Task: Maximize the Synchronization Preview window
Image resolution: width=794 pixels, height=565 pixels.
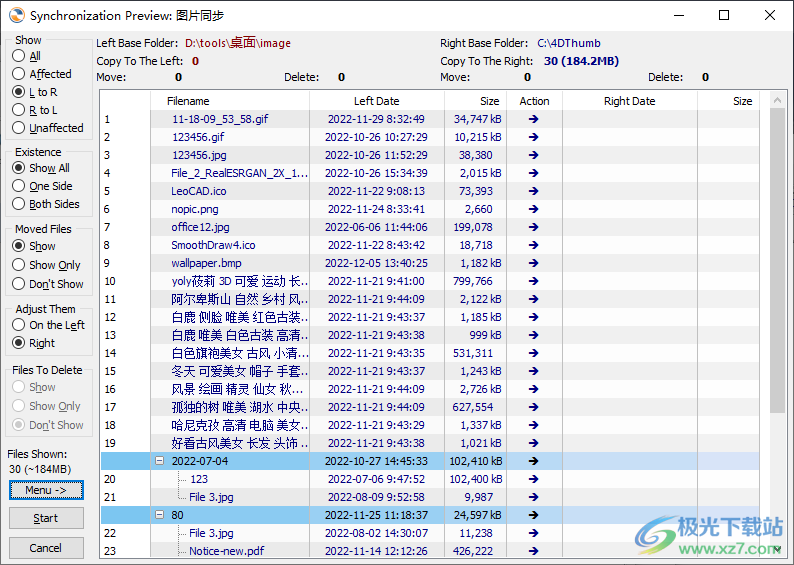Action: click(724, 15)
